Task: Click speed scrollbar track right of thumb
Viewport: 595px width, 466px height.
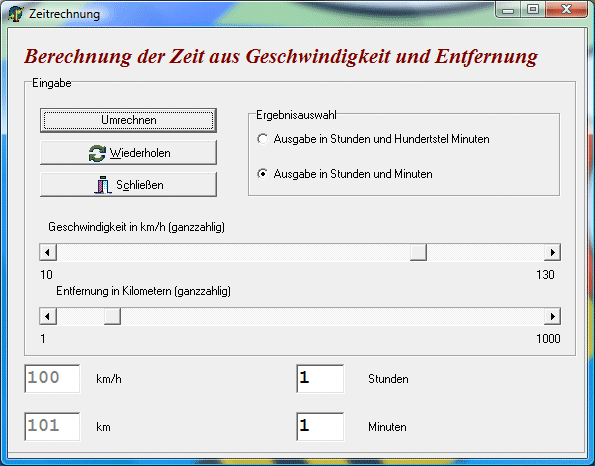Action: [x=485, y=252]
